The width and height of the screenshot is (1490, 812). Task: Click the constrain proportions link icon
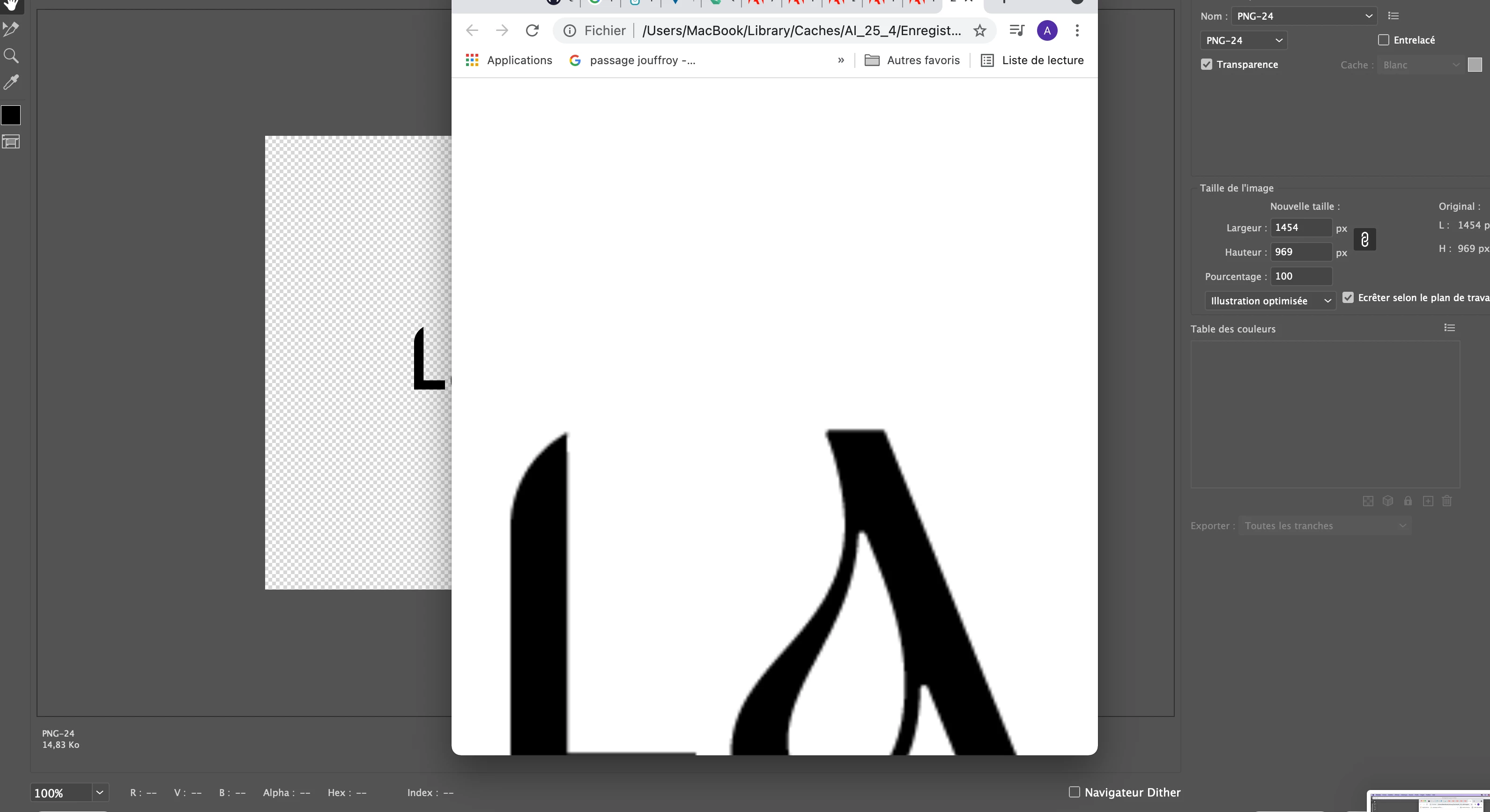click(x=1364, y=239)
